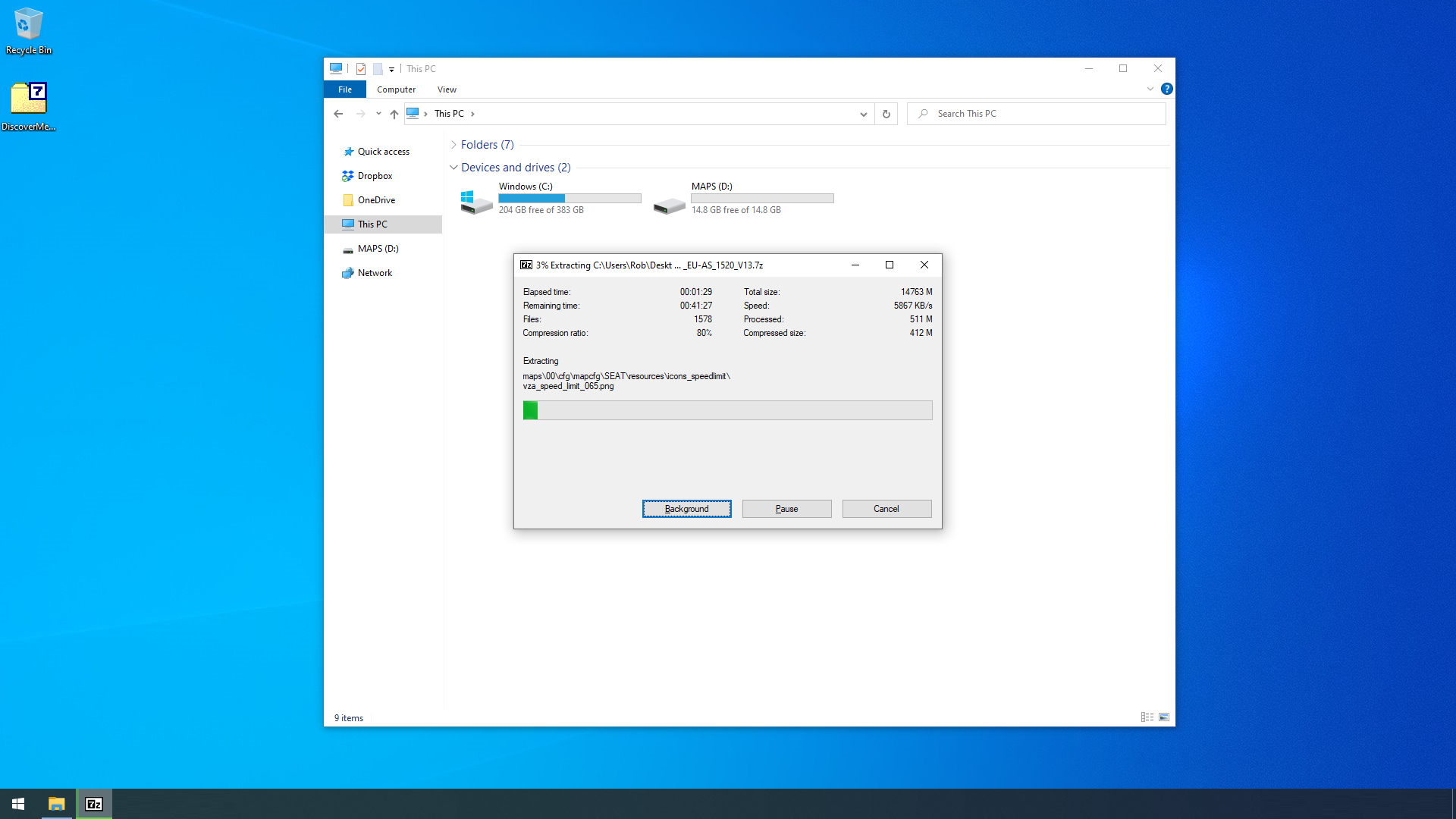Expand the Folders (7) group
The height and width of the screenshot is (819, 1456).
pos(453,145)
